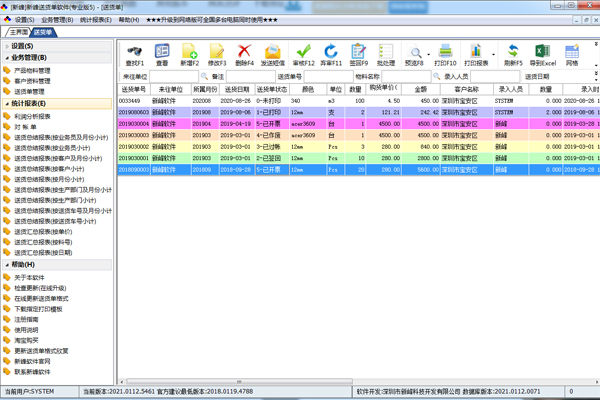This screenshot has width=600, height=400.
Task: Click the 导到Excel export icon
Action: coord(539,54)
